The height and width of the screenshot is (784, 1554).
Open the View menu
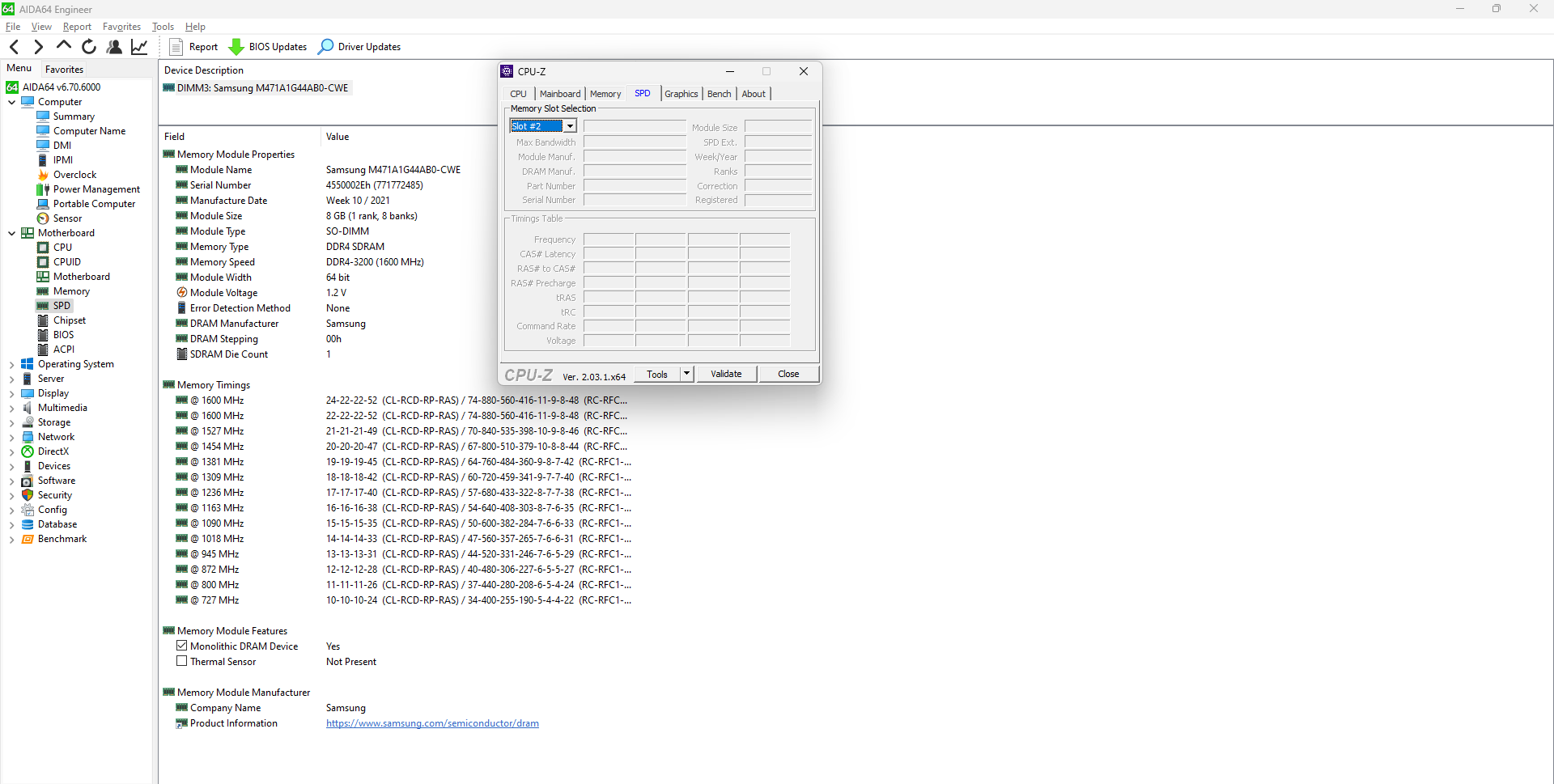coord(41,27)
